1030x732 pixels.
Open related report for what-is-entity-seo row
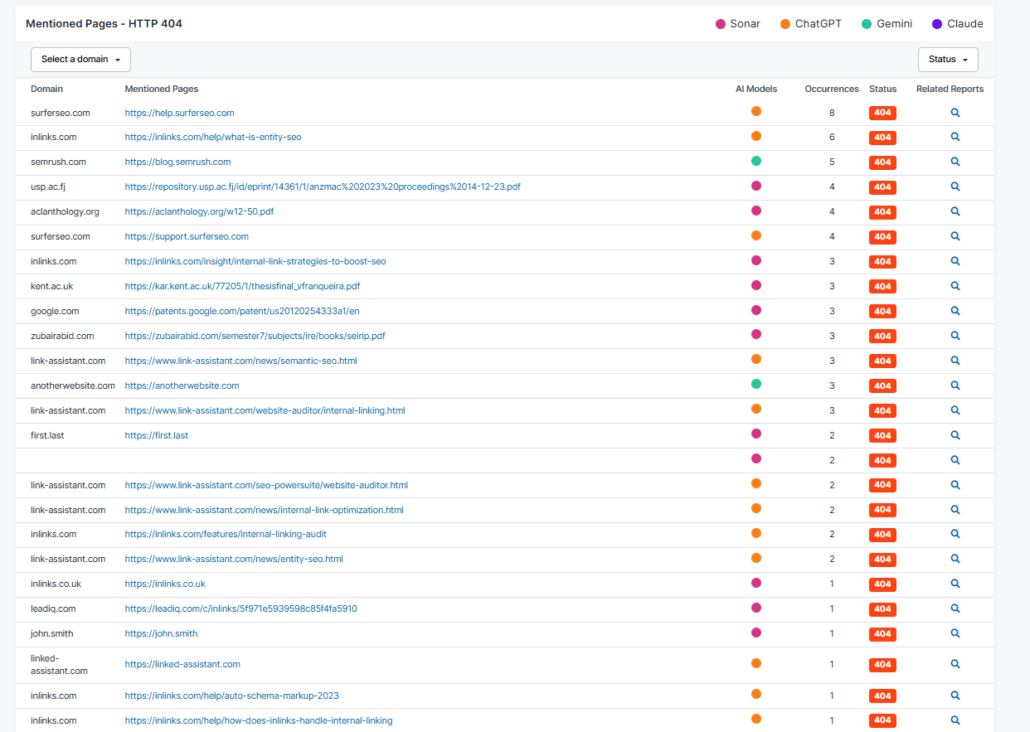pos(955,137)
